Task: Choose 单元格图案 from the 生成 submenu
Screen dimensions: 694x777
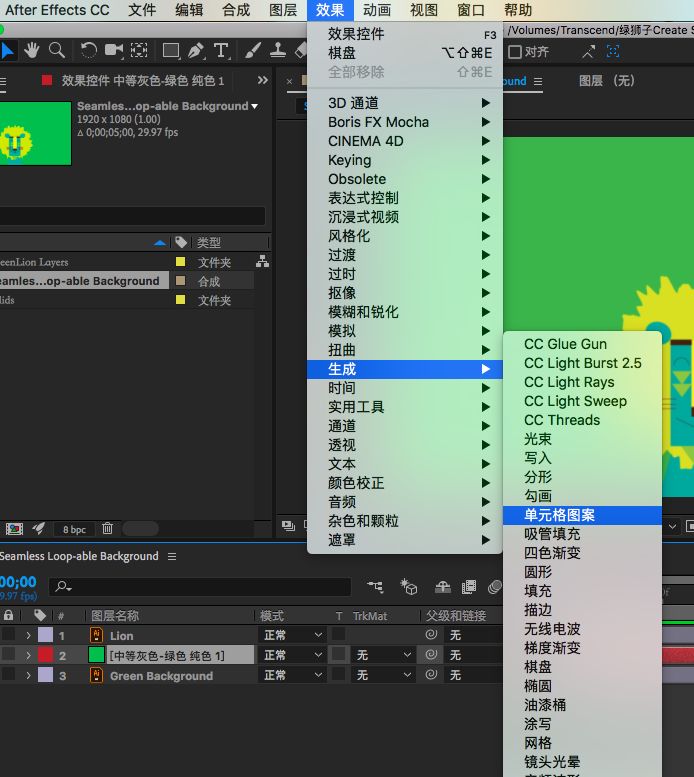Action: [x=560, y=516]
